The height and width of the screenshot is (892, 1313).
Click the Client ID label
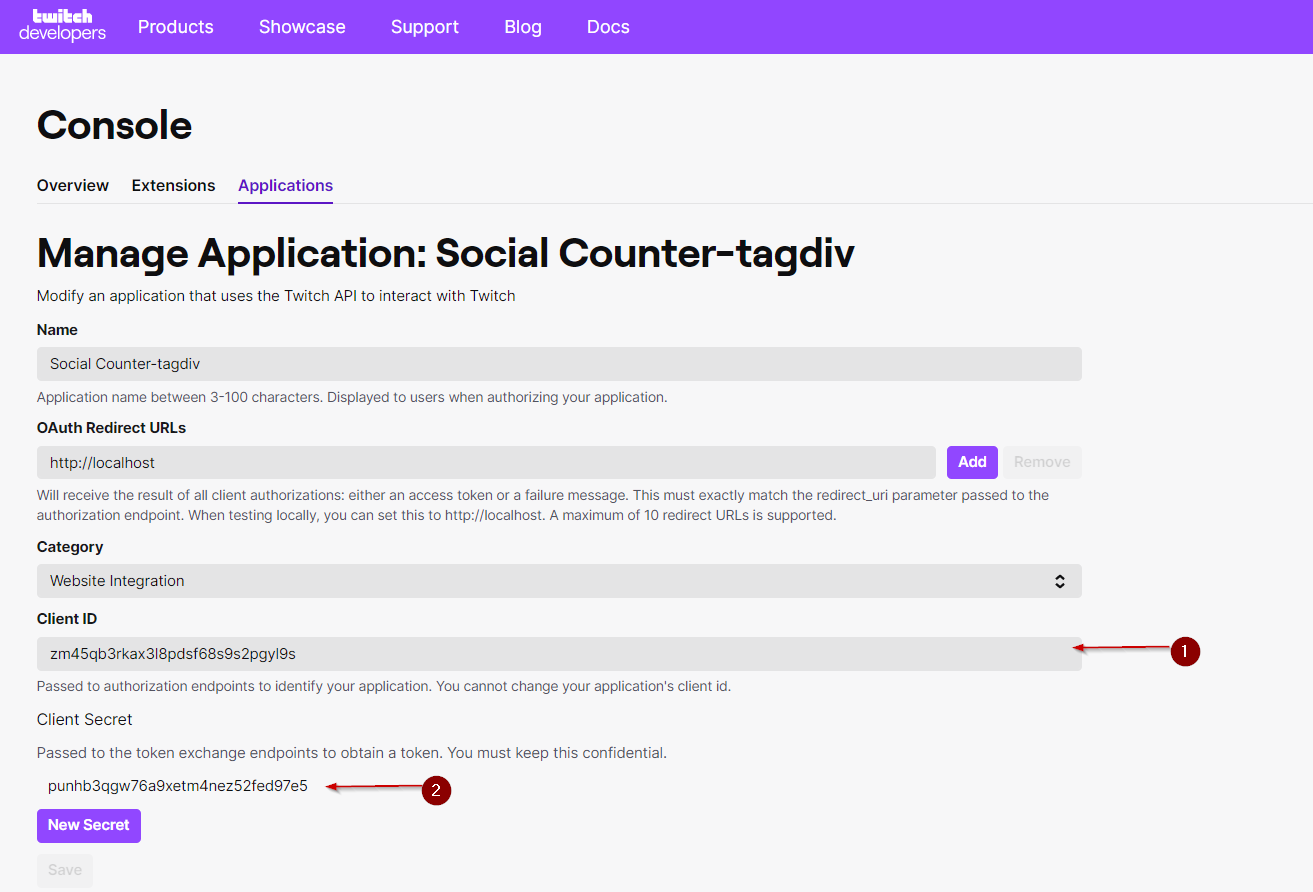click(x=67, y=619)
